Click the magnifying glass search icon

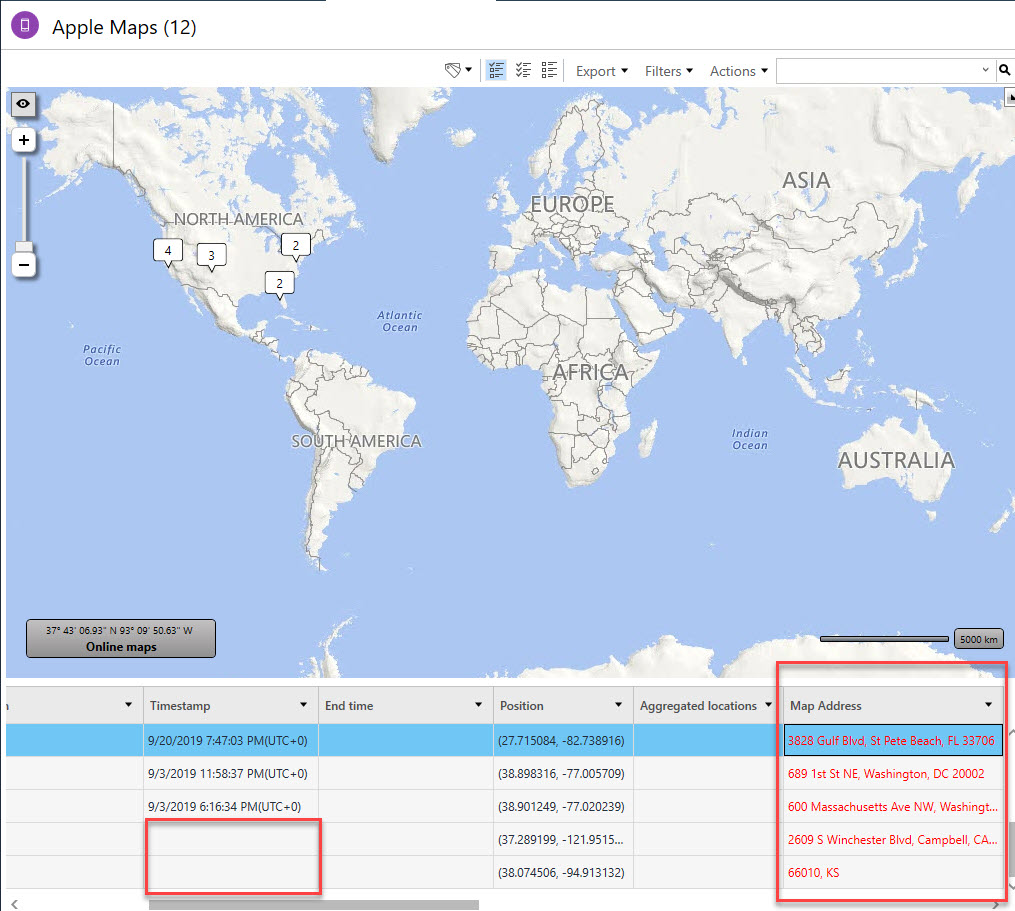[x=1004, y=70]
